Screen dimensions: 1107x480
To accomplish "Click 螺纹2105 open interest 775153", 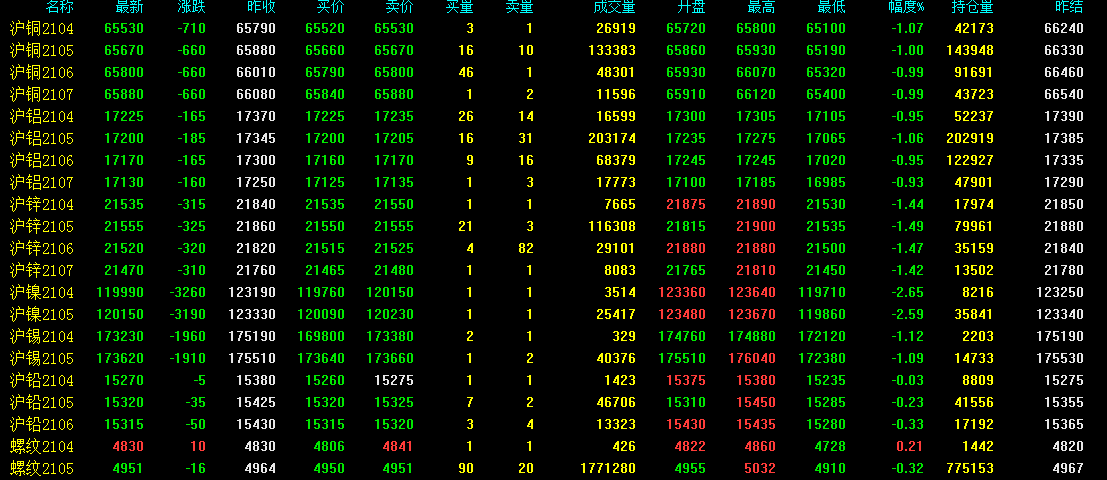I will [970, 469].
